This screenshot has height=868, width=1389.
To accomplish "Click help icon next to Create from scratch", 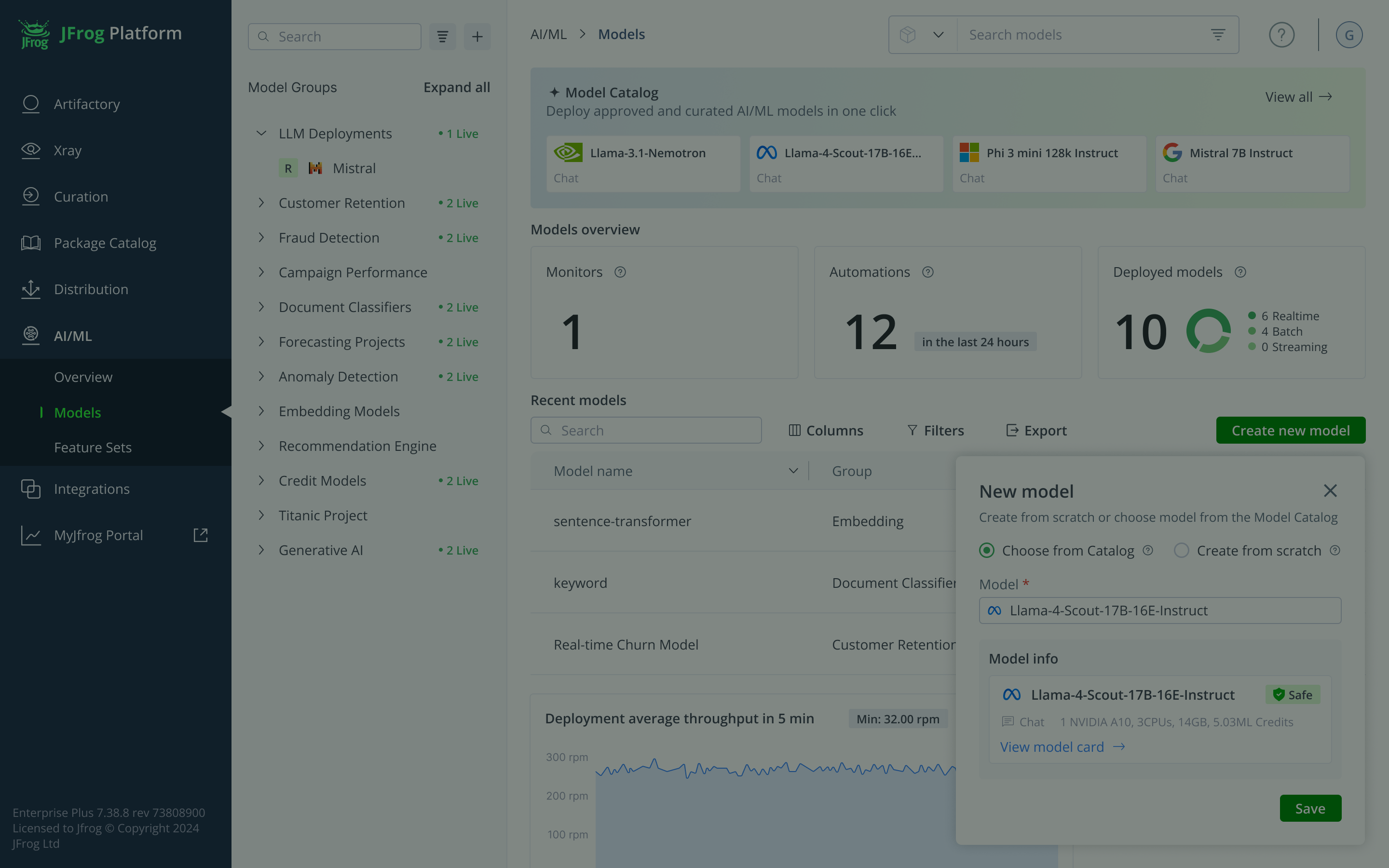I will coord(1335,551).
